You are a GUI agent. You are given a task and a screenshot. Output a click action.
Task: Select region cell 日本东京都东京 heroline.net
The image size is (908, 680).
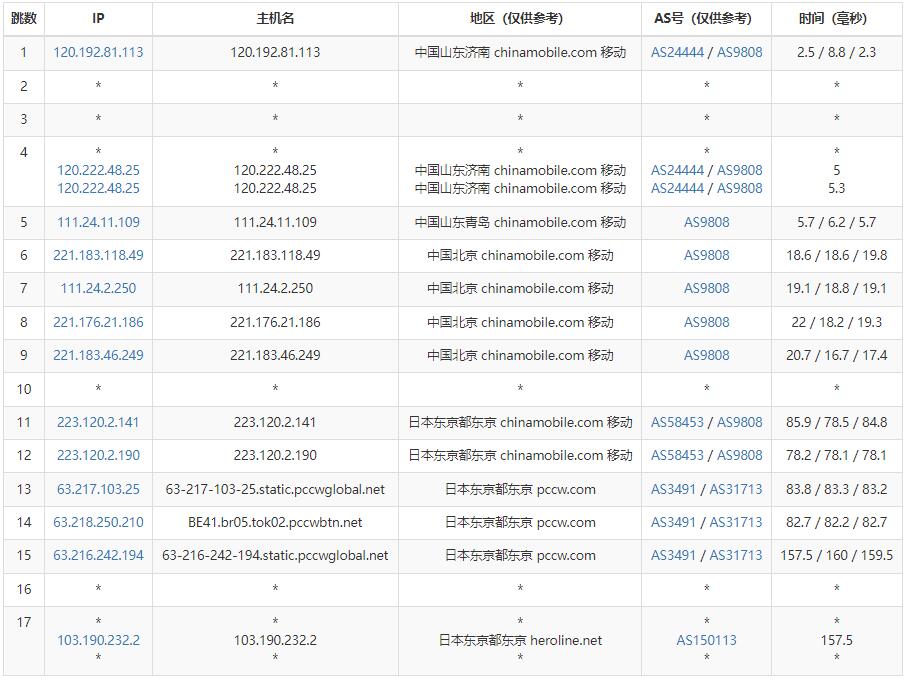(x=520, y=640)
